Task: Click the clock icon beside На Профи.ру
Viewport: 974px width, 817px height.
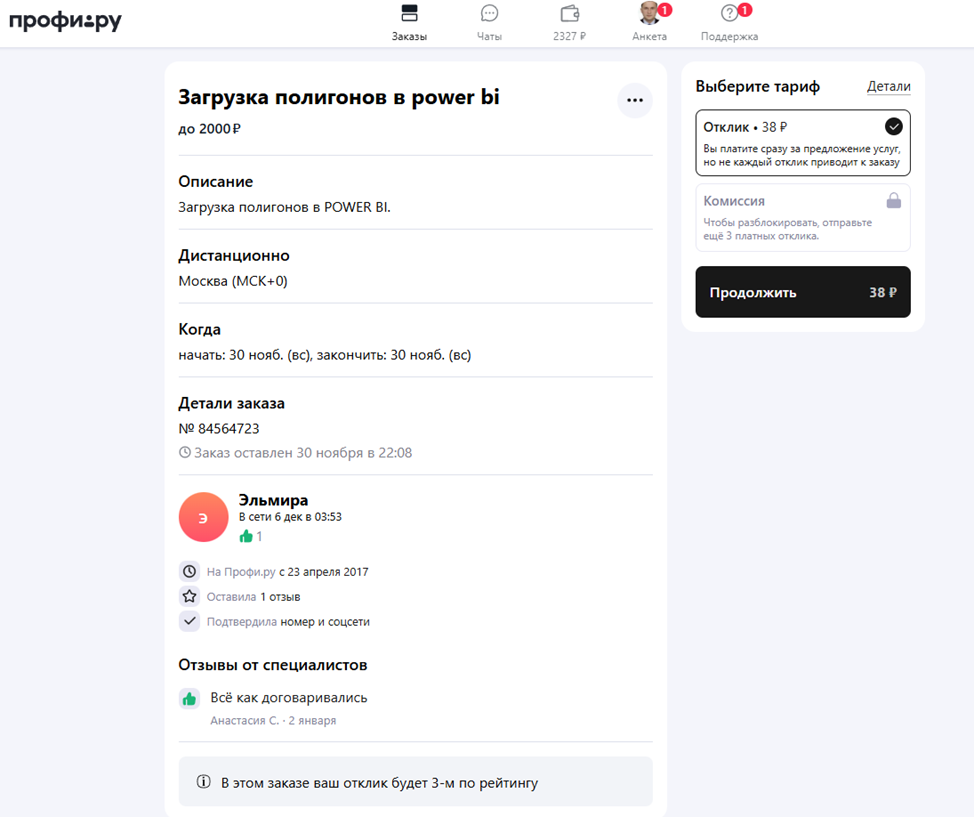Action: pyautogui.click(x=189, y=572)
